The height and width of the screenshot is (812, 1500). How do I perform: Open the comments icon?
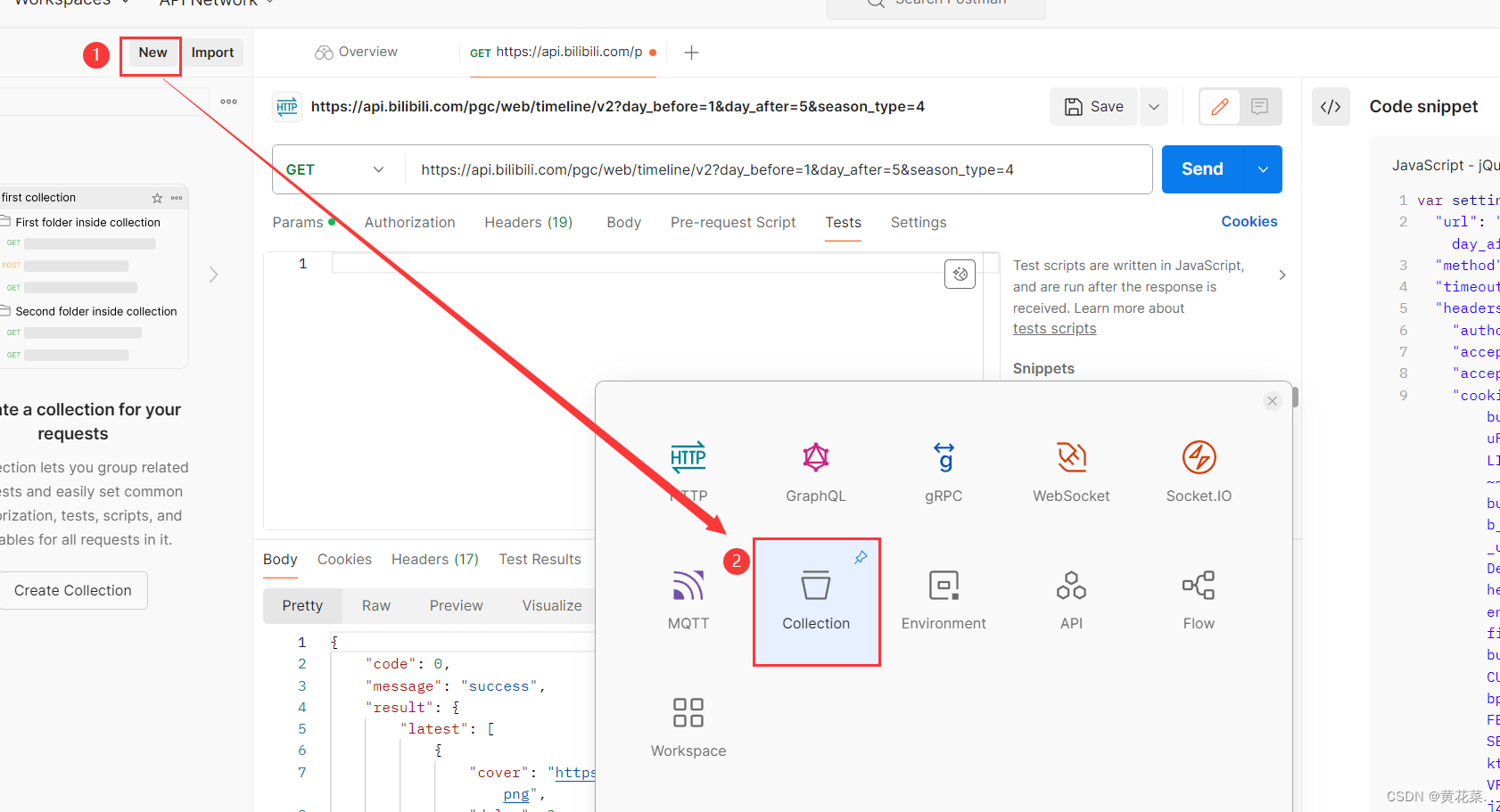(x=1260, y=107)
